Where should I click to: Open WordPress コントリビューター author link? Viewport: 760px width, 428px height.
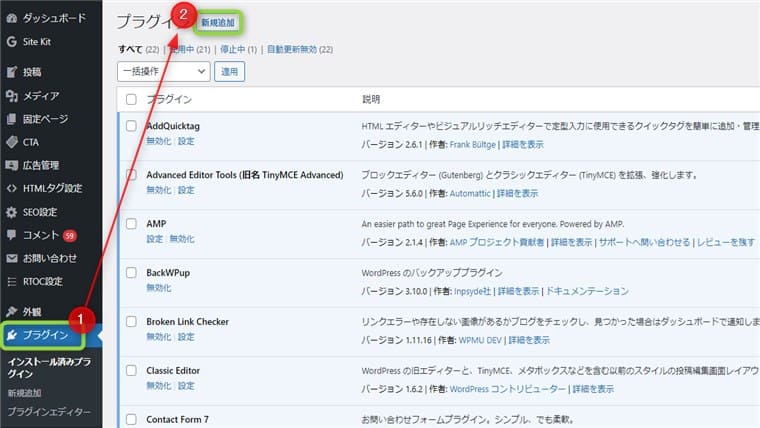coord(507,389)
